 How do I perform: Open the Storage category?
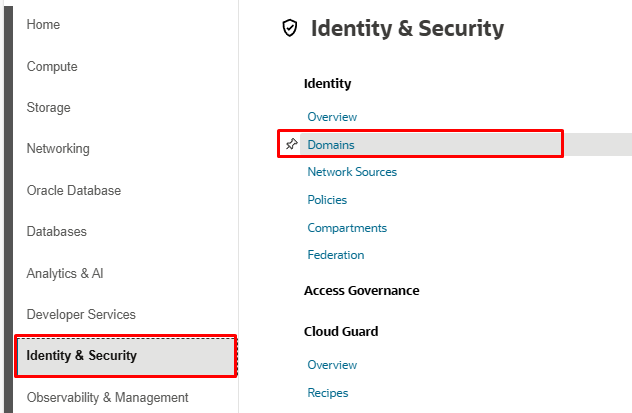coord(48,108)
